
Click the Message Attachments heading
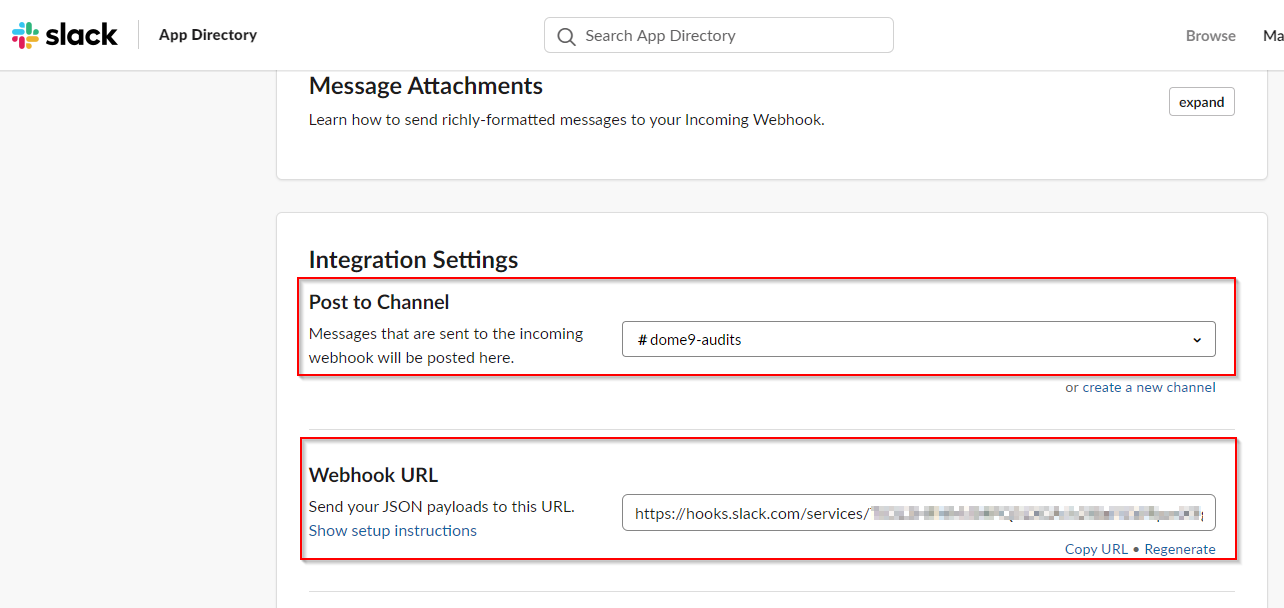pos(426,86)
